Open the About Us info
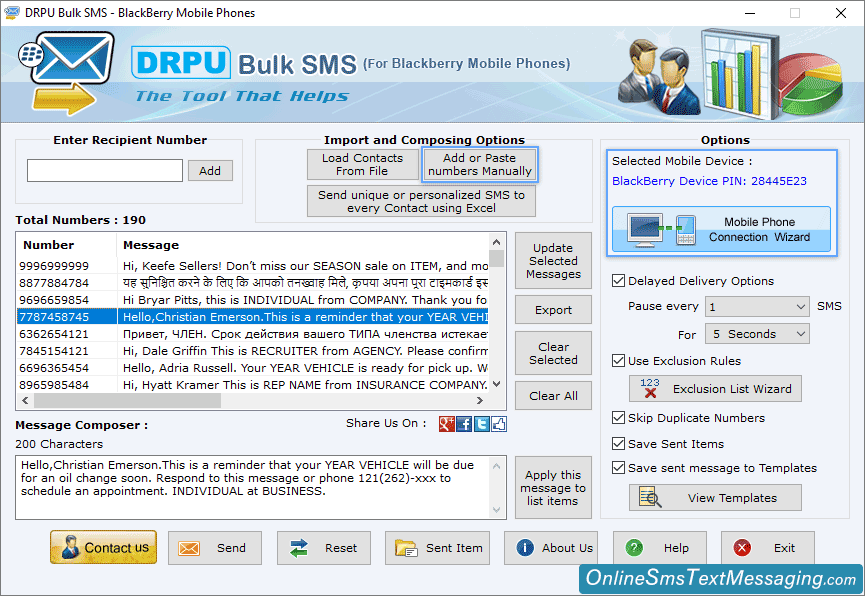 click(550, 548)
